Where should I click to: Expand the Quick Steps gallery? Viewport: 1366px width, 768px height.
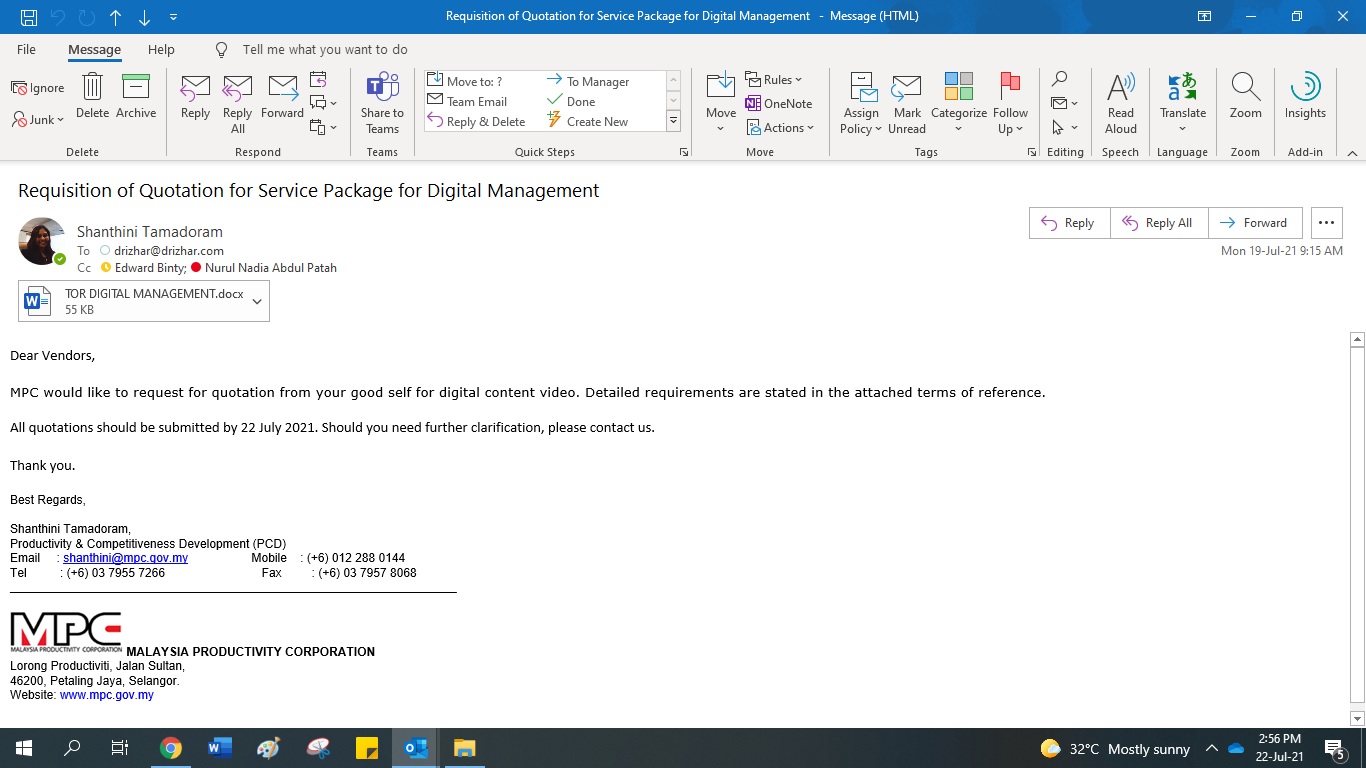673,121
